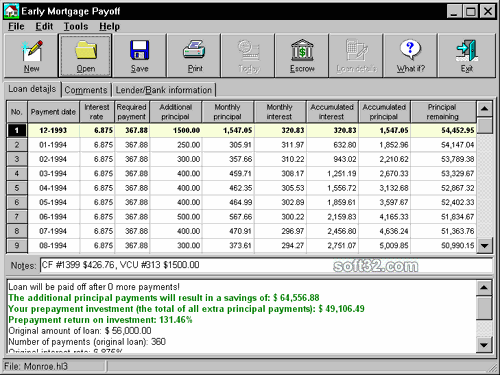Select payment date cell 12-1993
500x375 pixels.
click(53, 130)
